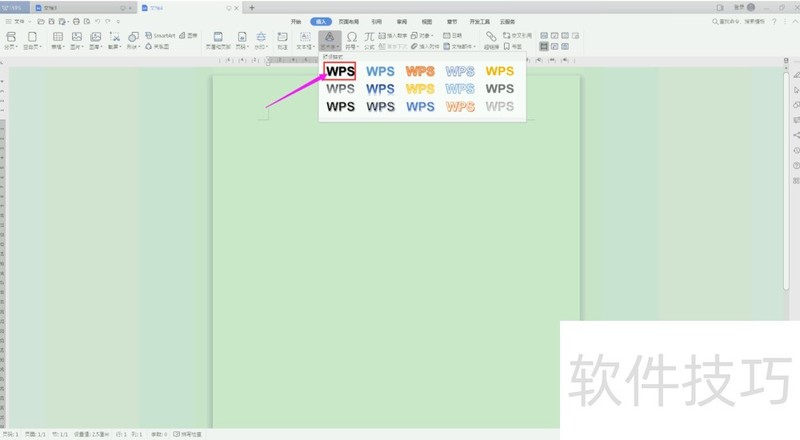Switch to the Cloud Service (云服务) tab

click(x=507, y=21)
